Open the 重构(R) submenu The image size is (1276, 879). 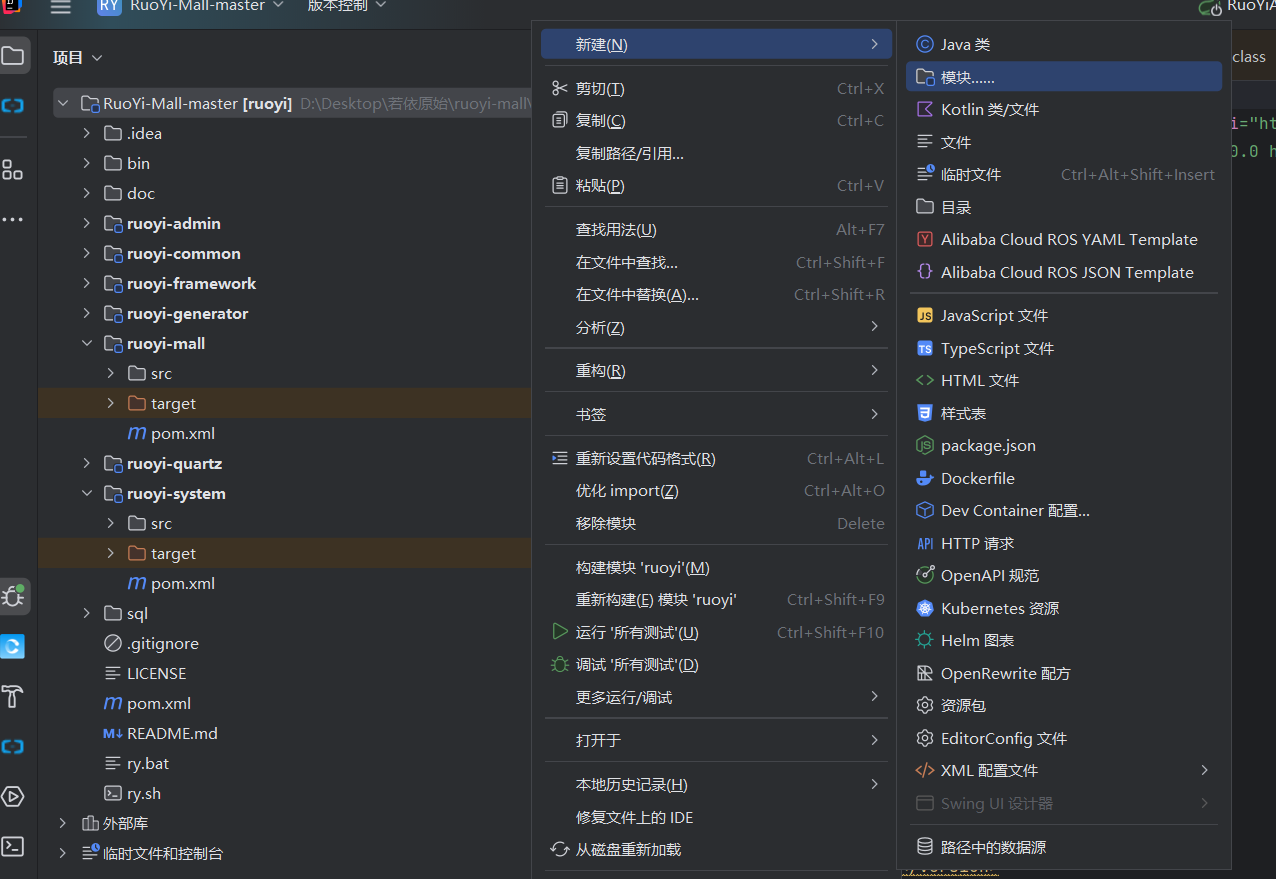(716, 371)
